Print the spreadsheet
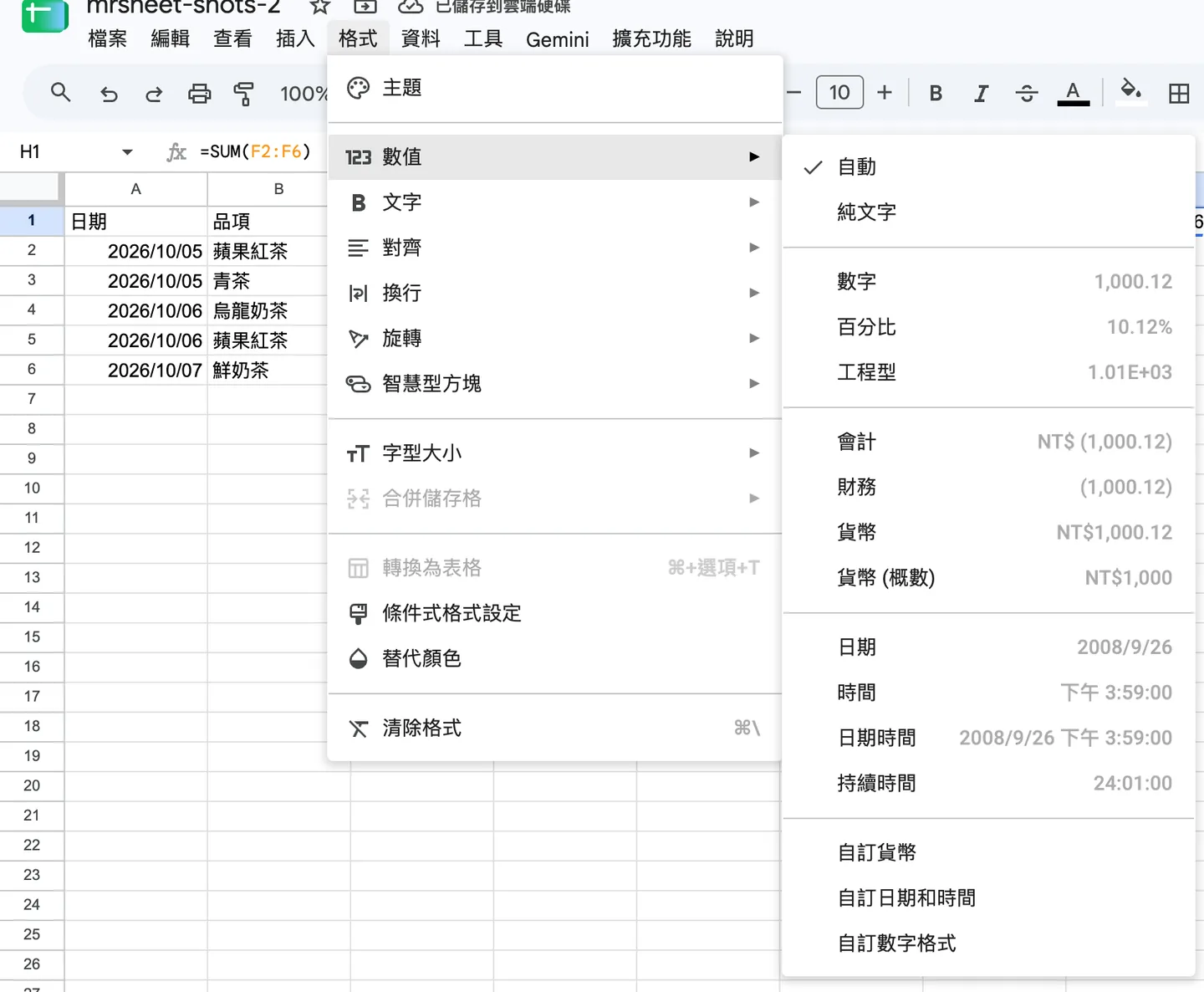This screenshot has height=992, width=1204. pyautogui.click(x=199, y=93)
